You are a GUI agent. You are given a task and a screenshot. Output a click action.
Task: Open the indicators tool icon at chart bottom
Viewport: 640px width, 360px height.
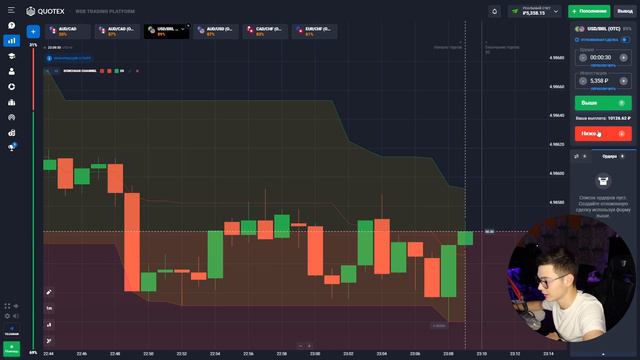pyautogui.click(x=49, y=340)
